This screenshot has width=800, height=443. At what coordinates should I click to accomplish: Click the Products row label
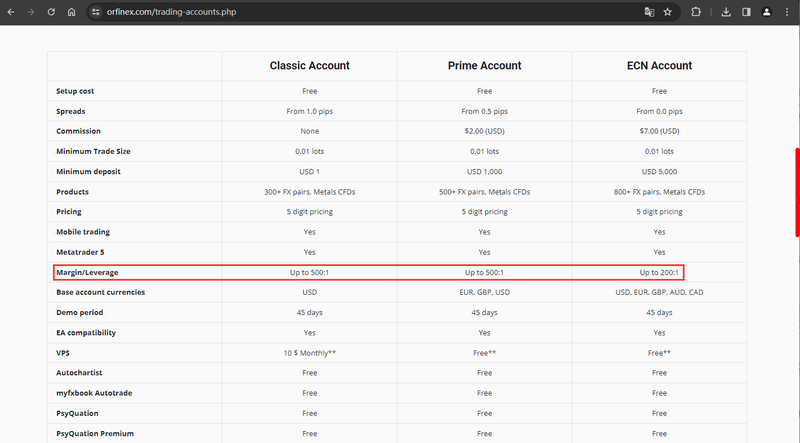tap(72, 192)
